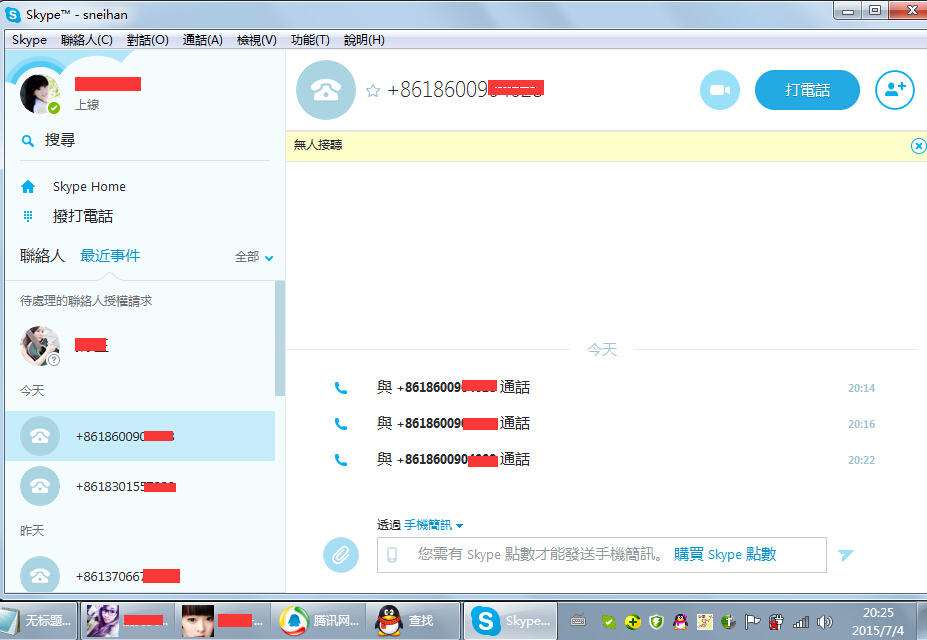Click the Action Center flag tray icon
927x640 pixels.
(752, 622)
